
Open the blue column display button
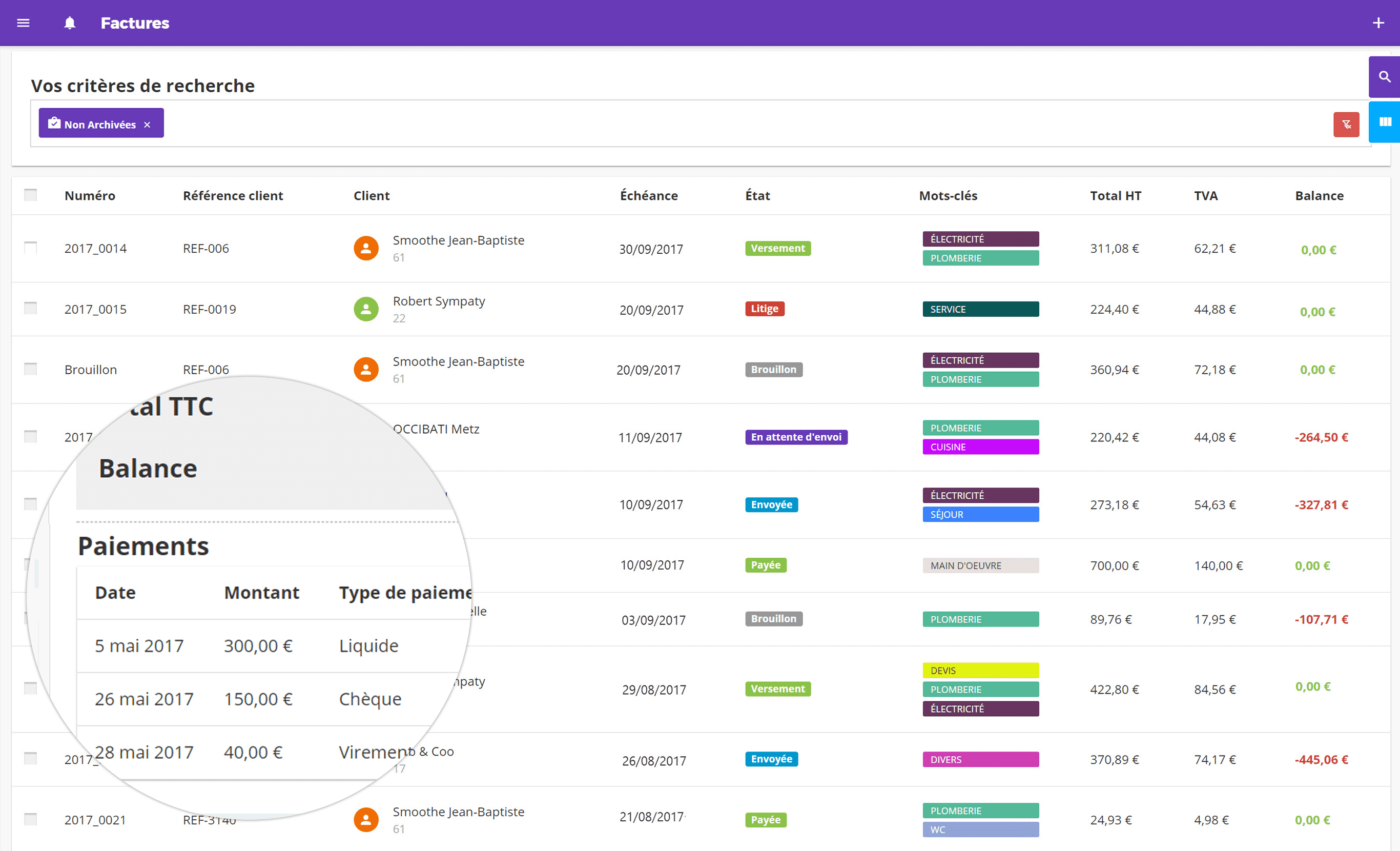tap(1384, 121)
